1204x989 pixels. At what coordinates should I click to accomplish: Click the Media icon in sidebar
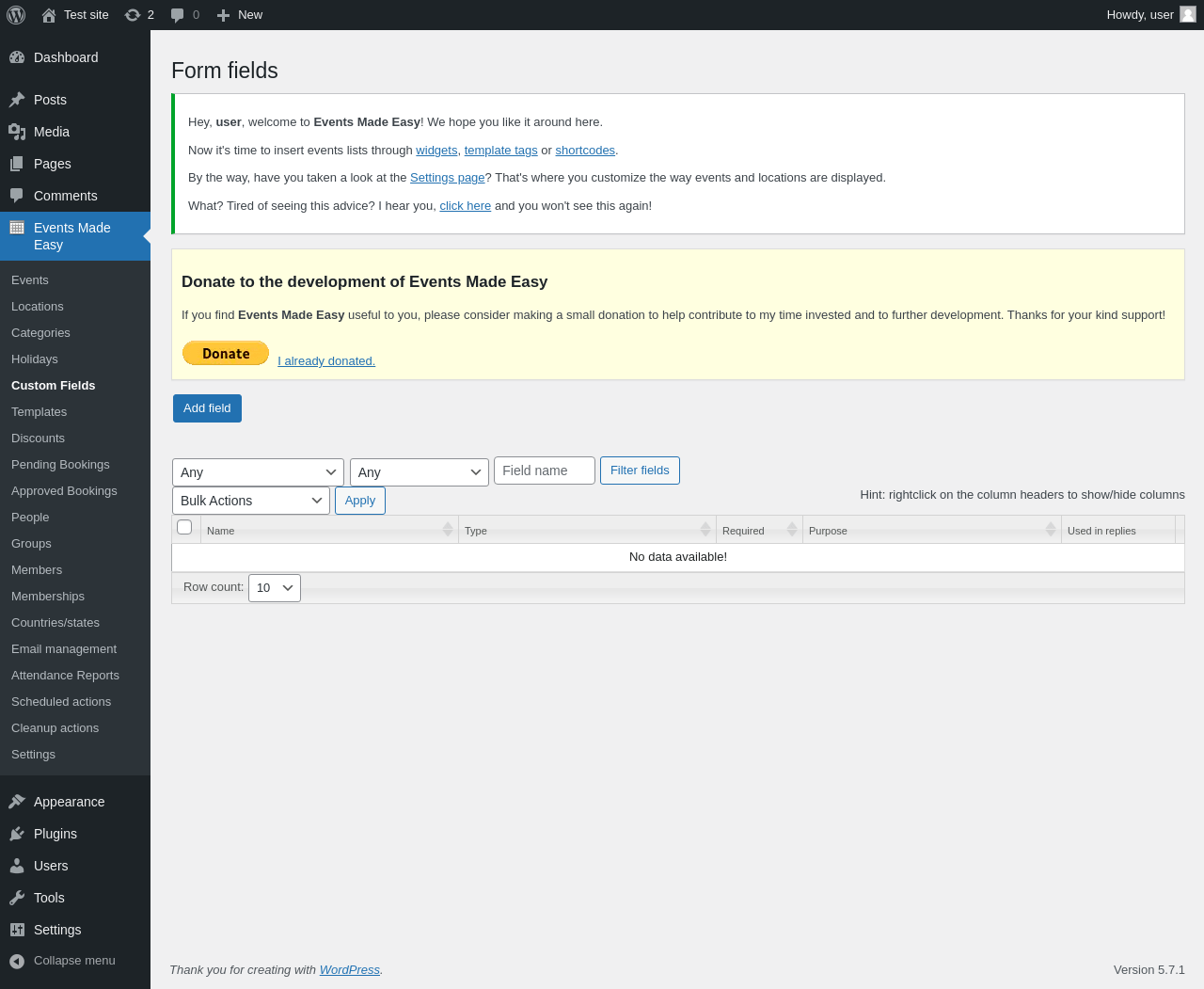(17, 132)
